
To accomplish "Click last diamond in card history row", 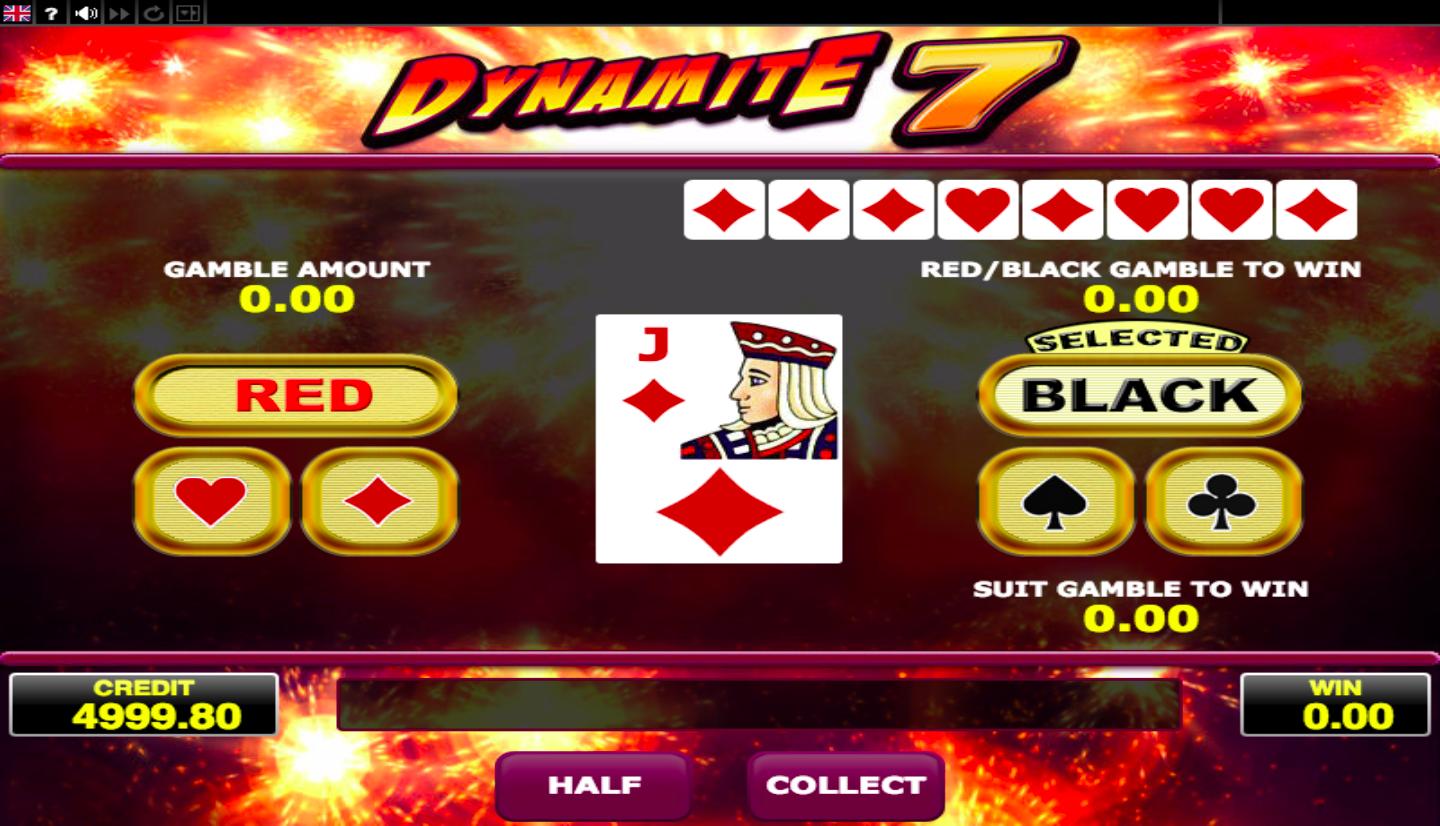I will coord(1316,210).
